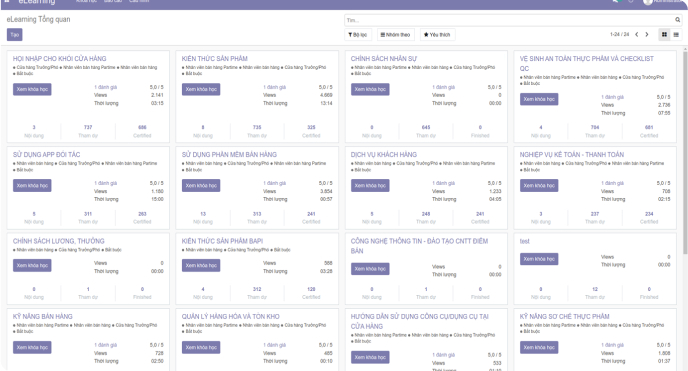The width and height of the screenshot is (688, 371).
Task: Open course SỬ DỤNG PHẦN MỀM BÁN HÀNG
Action: point(229,155)
